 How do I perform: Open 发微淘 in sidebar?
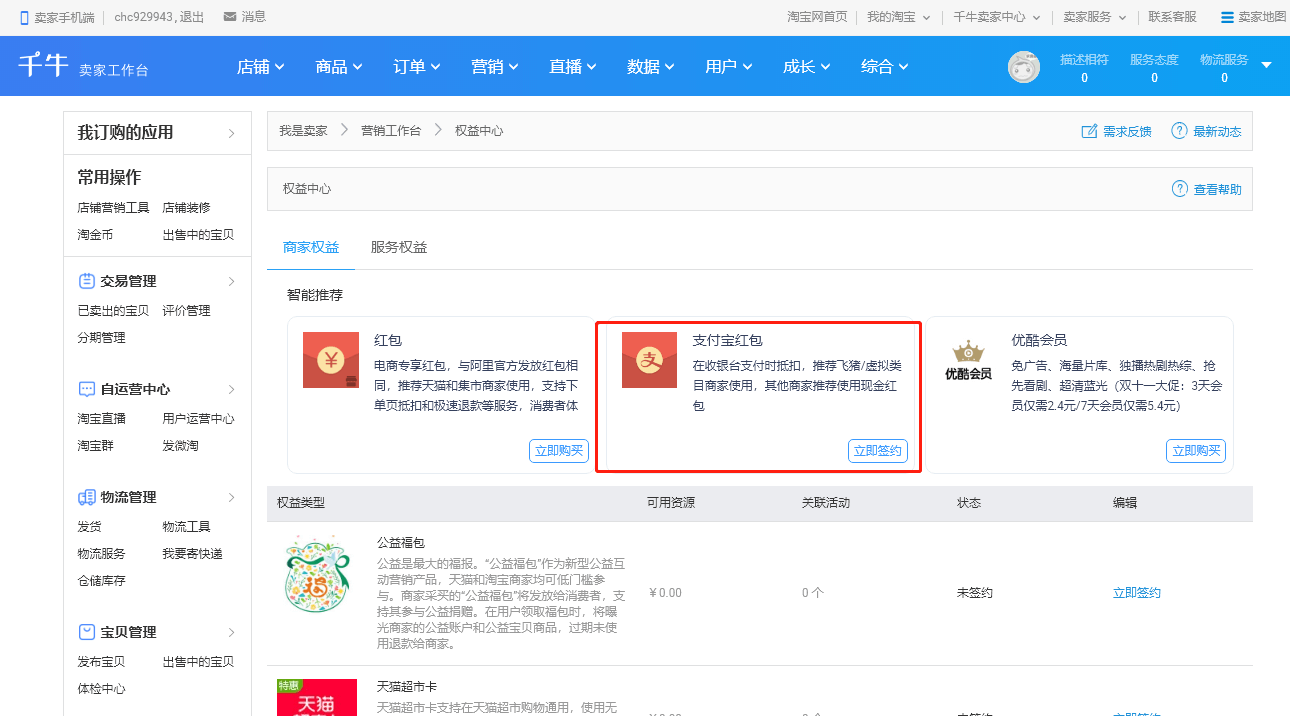click(x=180, y=446)
